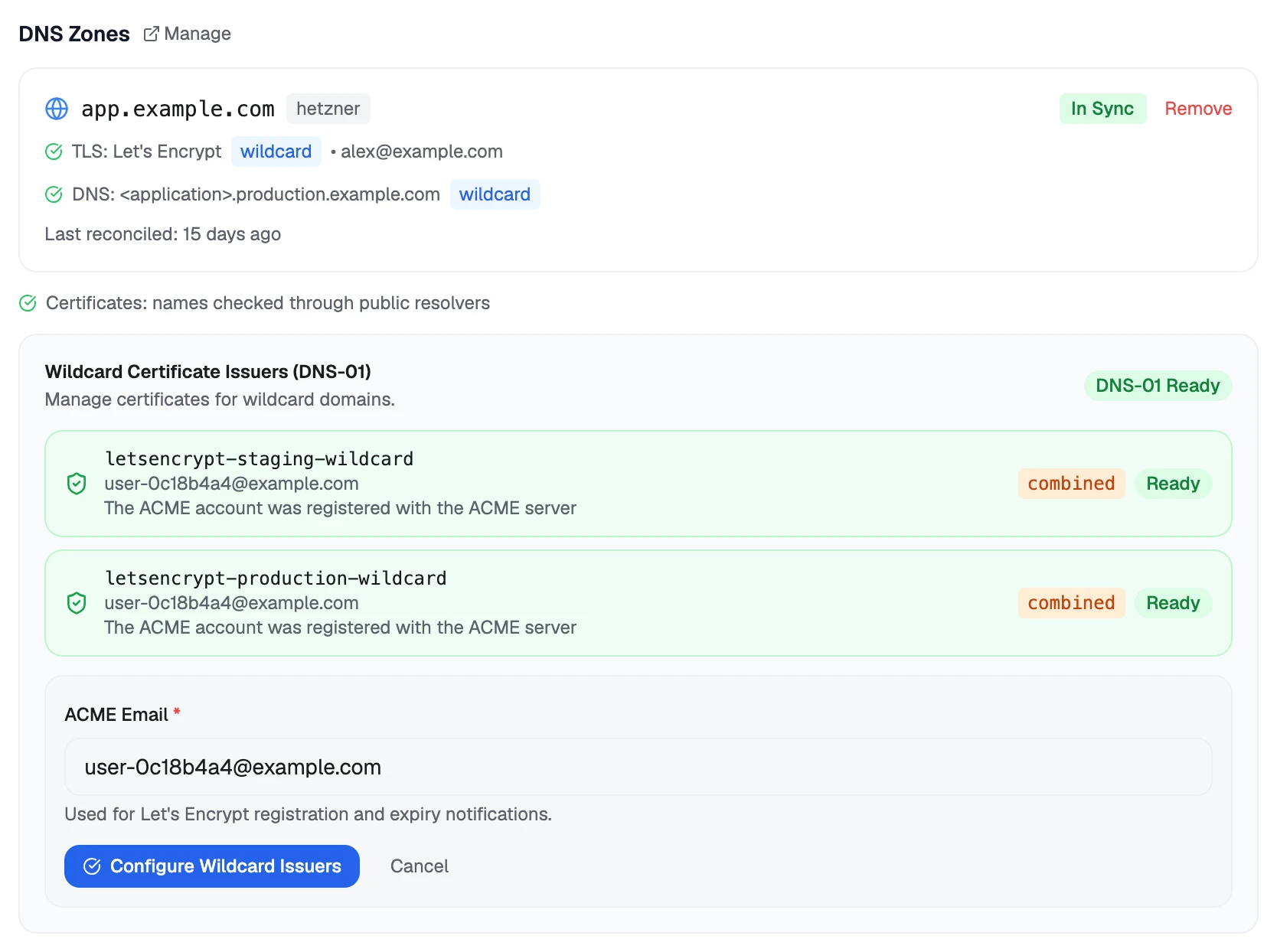
Task: Remove the app.example.com zone
Action: (x=1198, y=109)
